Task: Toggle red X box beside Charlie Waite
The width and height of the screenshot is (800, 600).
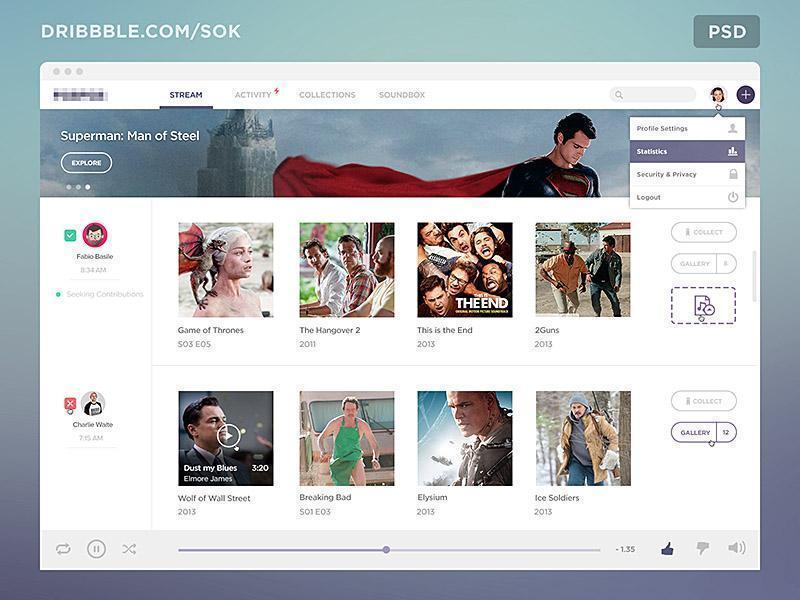Action: 70,404
